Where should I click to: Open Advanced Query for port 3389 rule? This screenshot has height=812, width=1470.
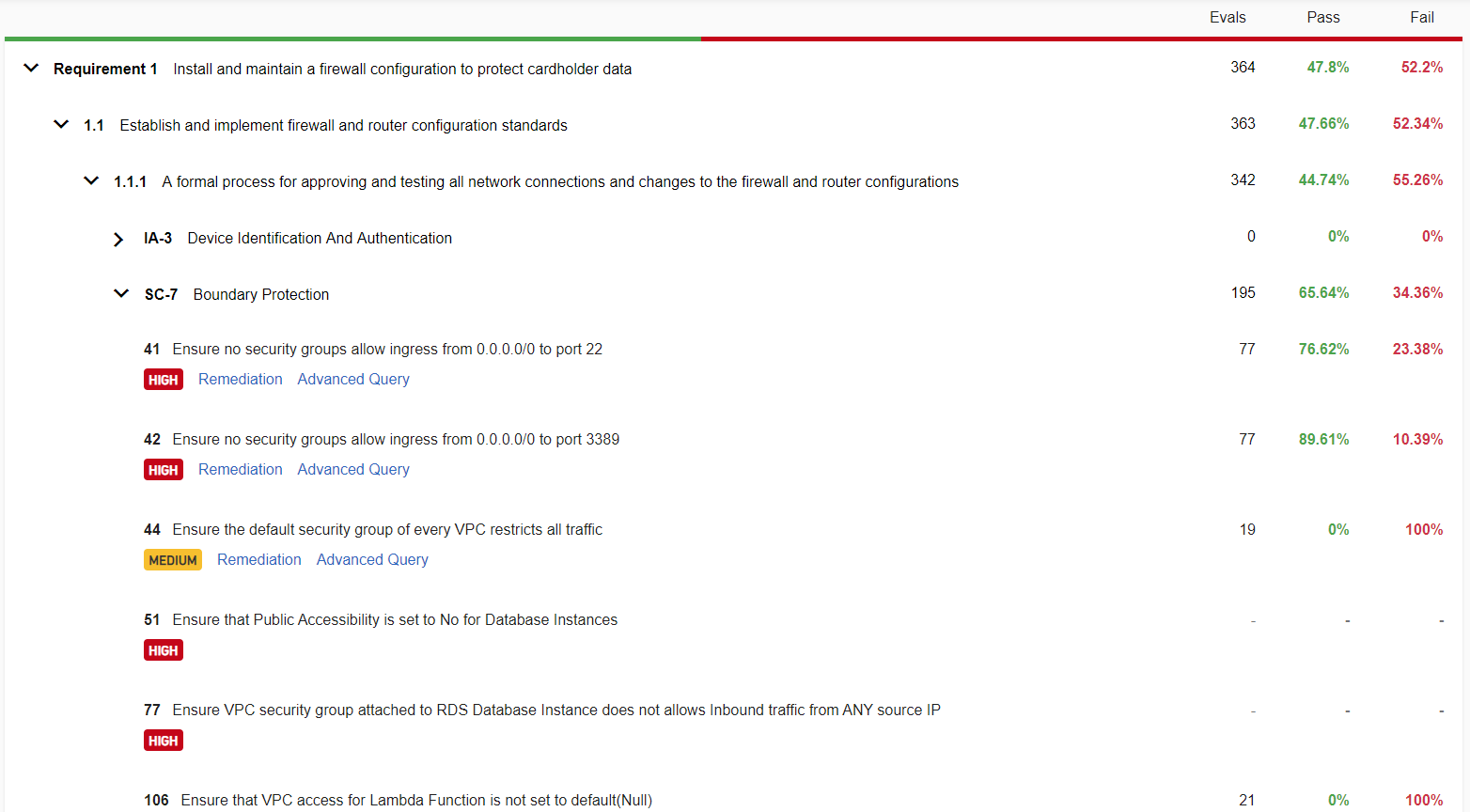(x=353, y=470)
